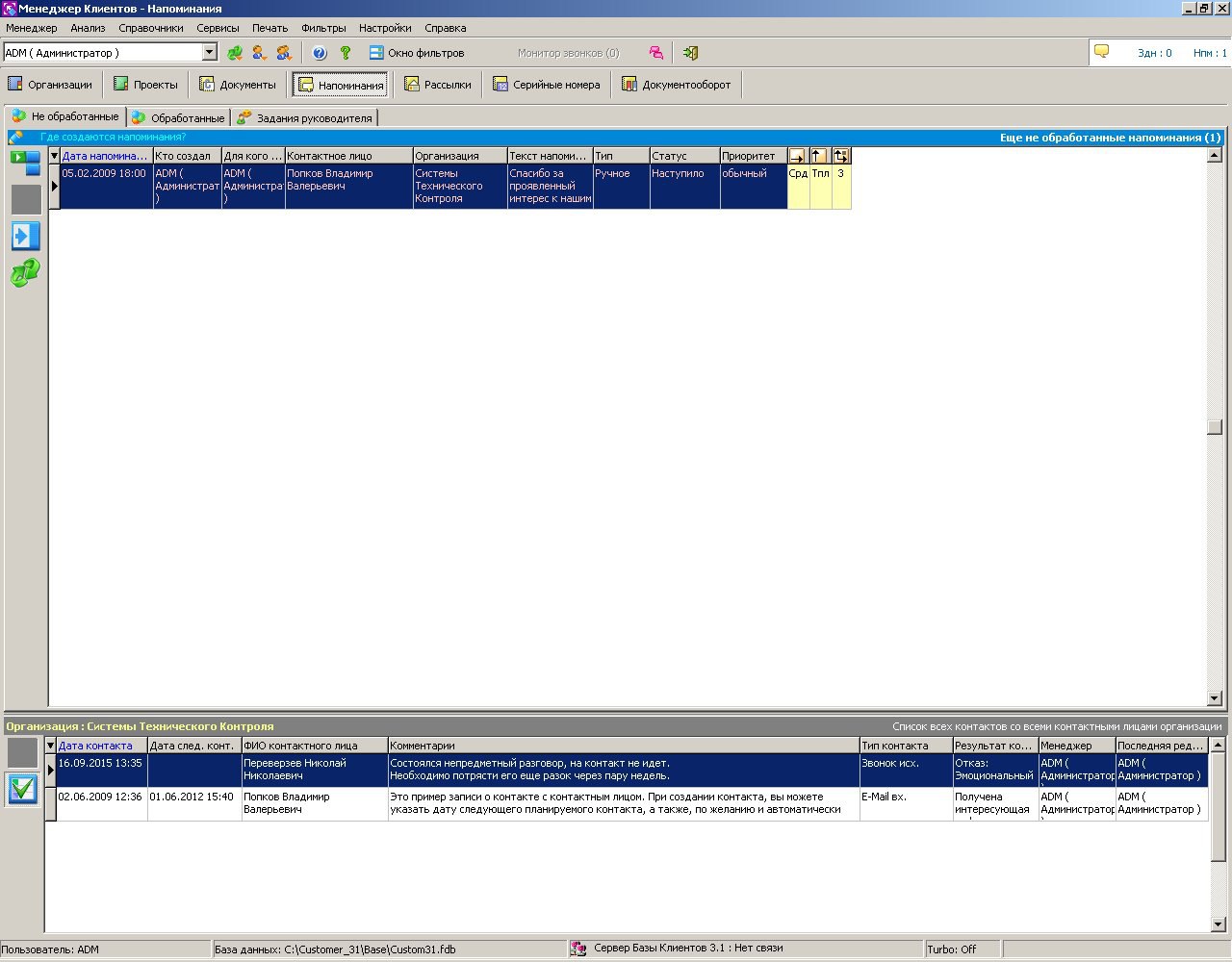Switch to the Задания руководителя tab
The image size is (1232, 962).
click(304, 118)
